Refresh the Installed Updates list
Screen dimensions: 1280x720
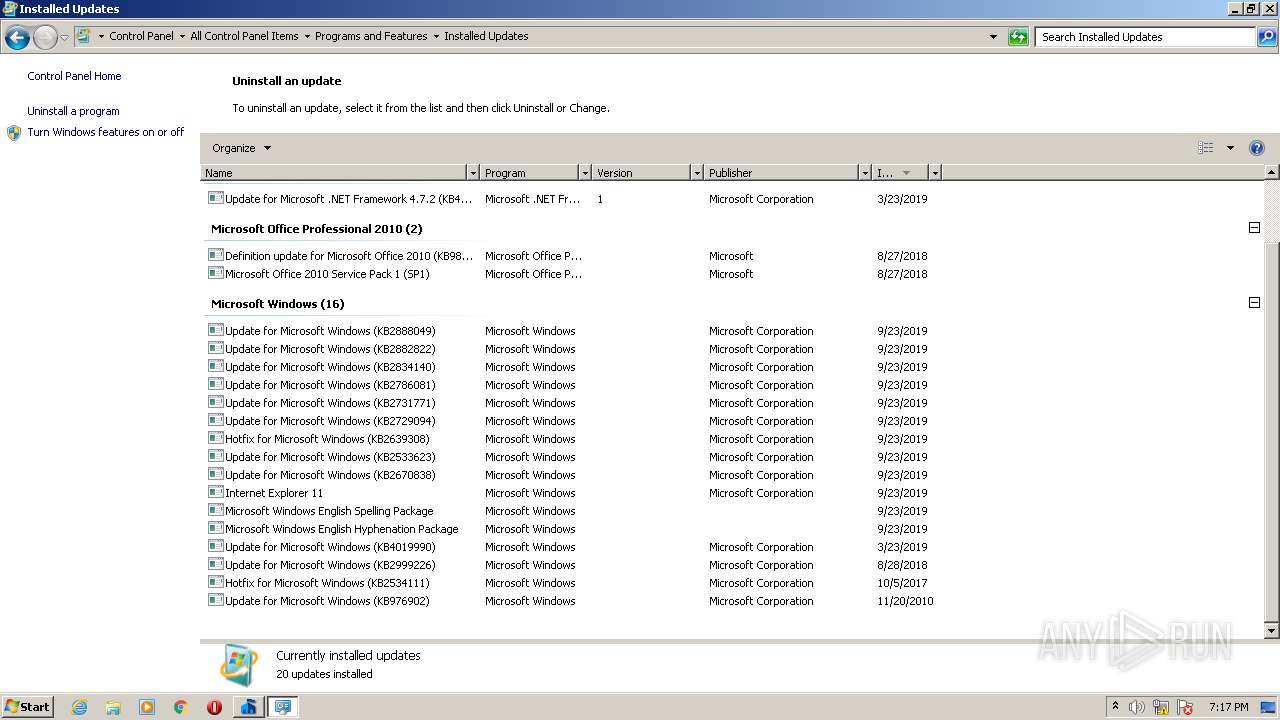coord(1018,37)
